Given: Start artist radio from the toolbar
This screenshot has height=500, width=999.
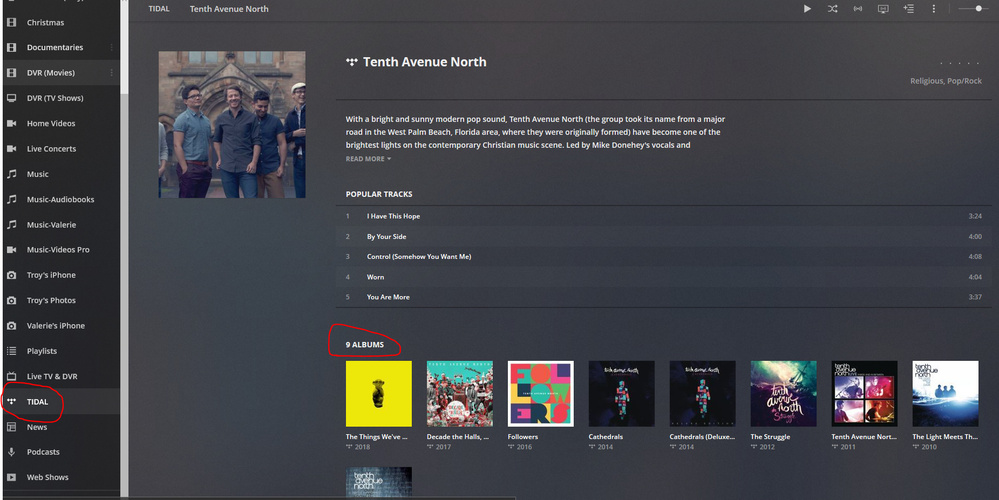Looking at the screenshot, I should tap(858, 9).
